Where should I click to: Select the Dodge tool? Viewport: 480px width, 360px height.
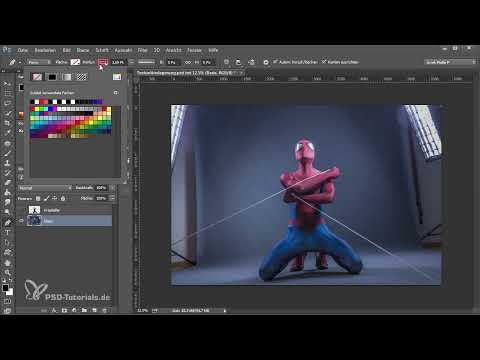(7, 212)
